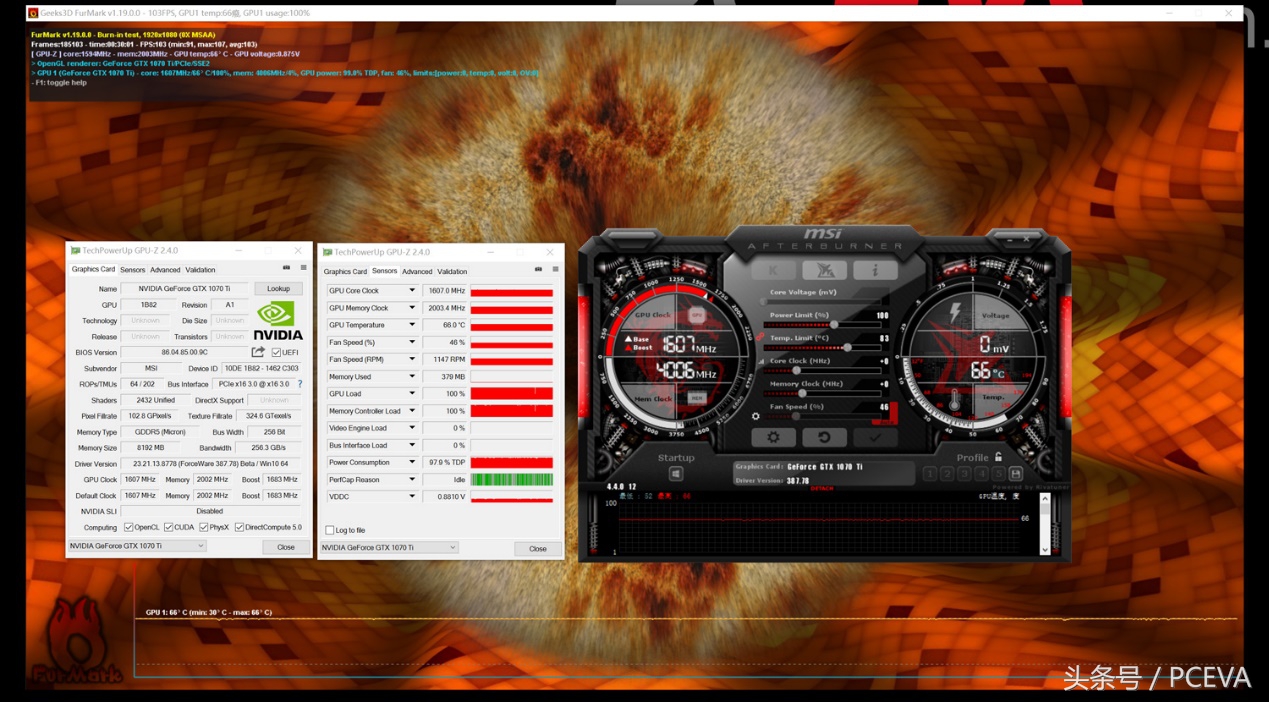Image resolution: width=1269 pixels, height=702 pixels.
Task: Open Afterburner settings via gear icon
Action: point(774,437)
